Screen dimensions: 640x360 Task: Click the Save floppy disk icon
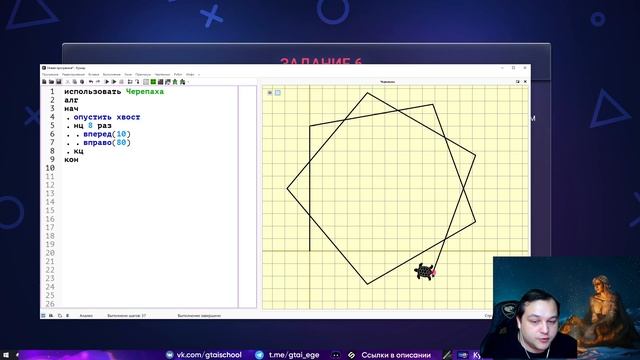click(59, 82)
